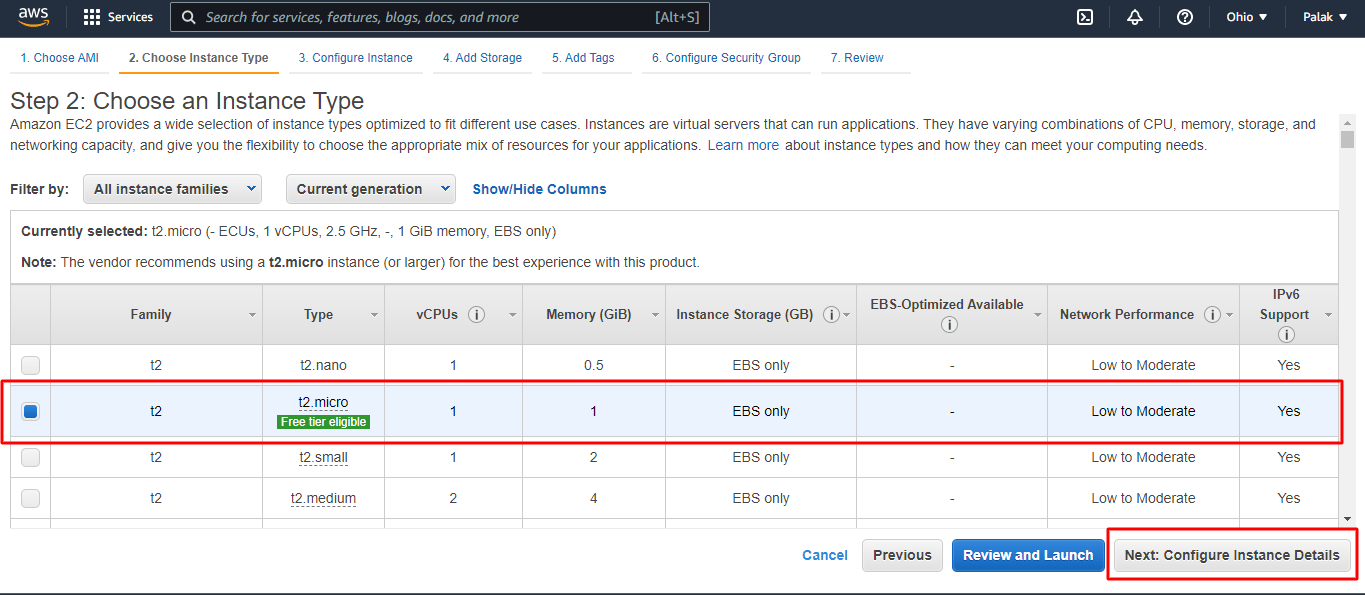Launch the CloudShell terminal icon
Screen dimensions: 1365x595
pos(1085,17)
